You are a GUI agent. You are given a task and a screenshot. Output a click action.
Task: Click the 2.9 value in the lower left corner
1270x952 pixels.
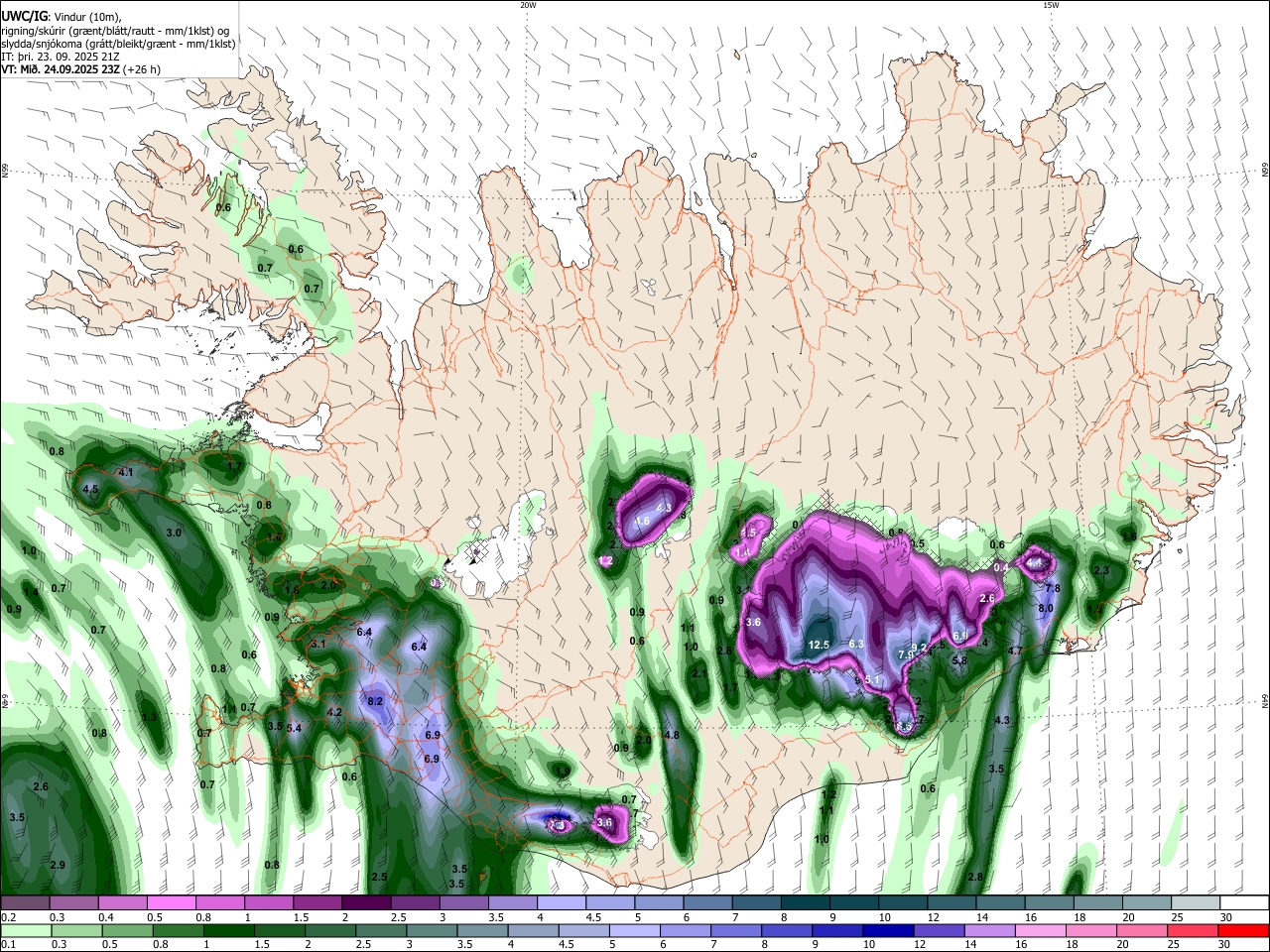pyautogui.click(x=58, y=866)
